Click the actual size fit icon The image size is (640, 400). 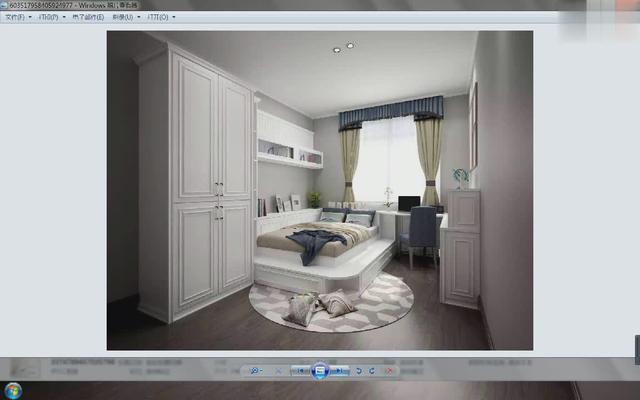pyautogui.click(x=280, y=371)
